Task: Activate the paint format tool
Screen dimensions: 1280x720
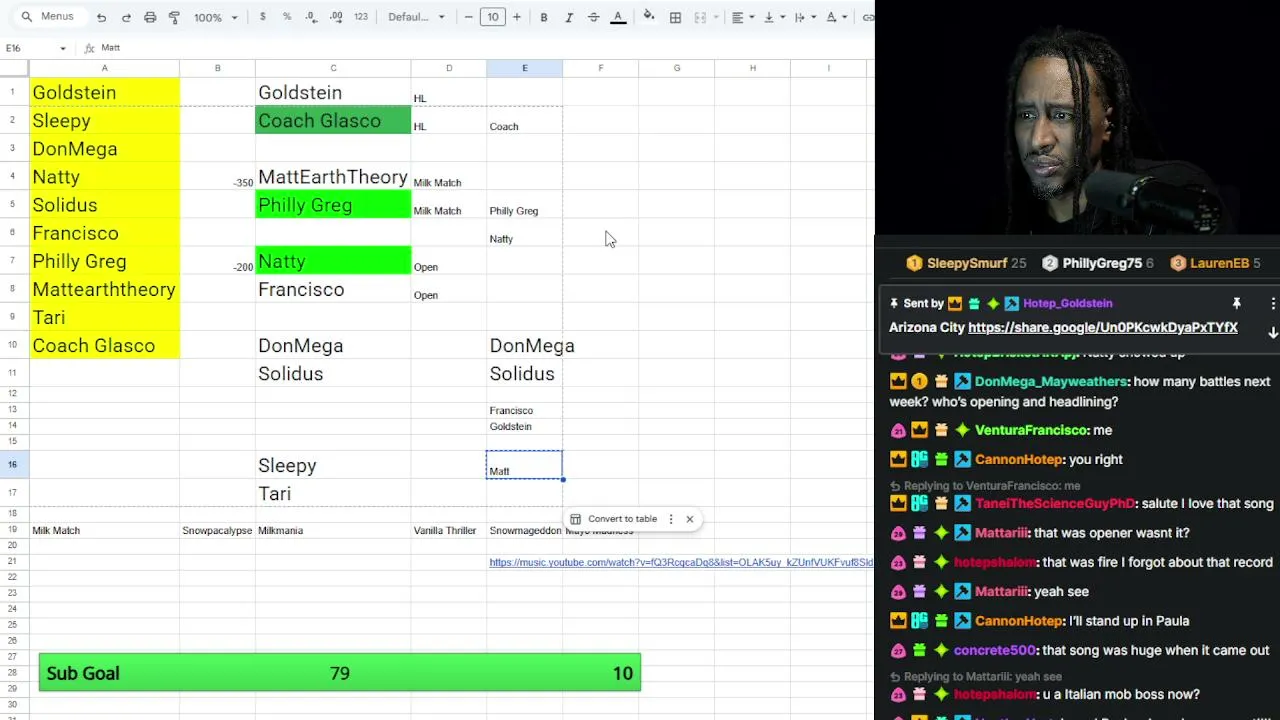Action: [x=174, y=17]
